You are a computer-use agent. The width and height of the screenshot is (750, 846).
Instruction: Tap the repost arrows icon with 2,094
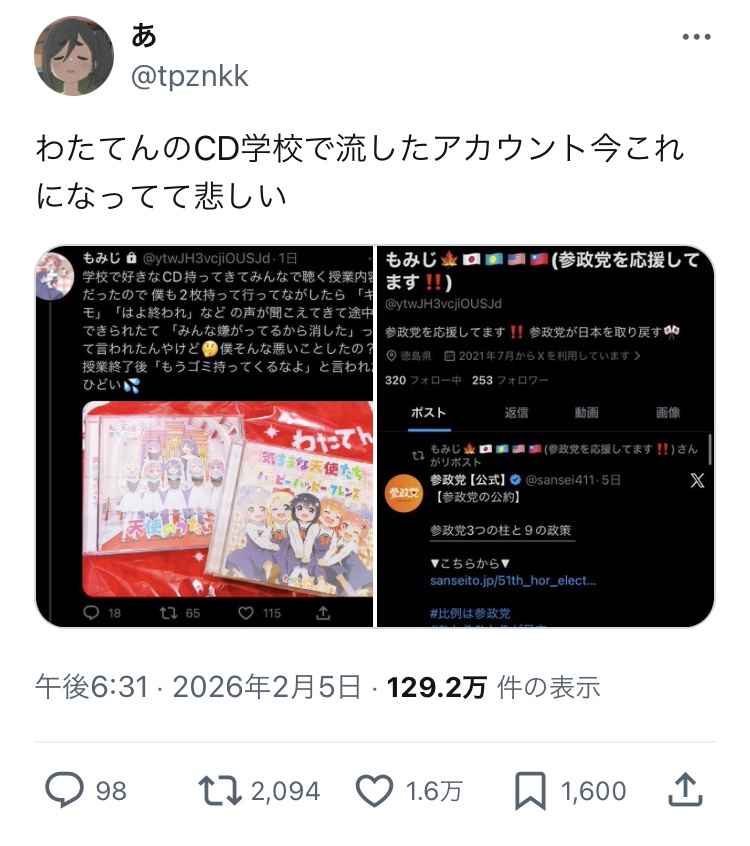click(x=219, y=790)
